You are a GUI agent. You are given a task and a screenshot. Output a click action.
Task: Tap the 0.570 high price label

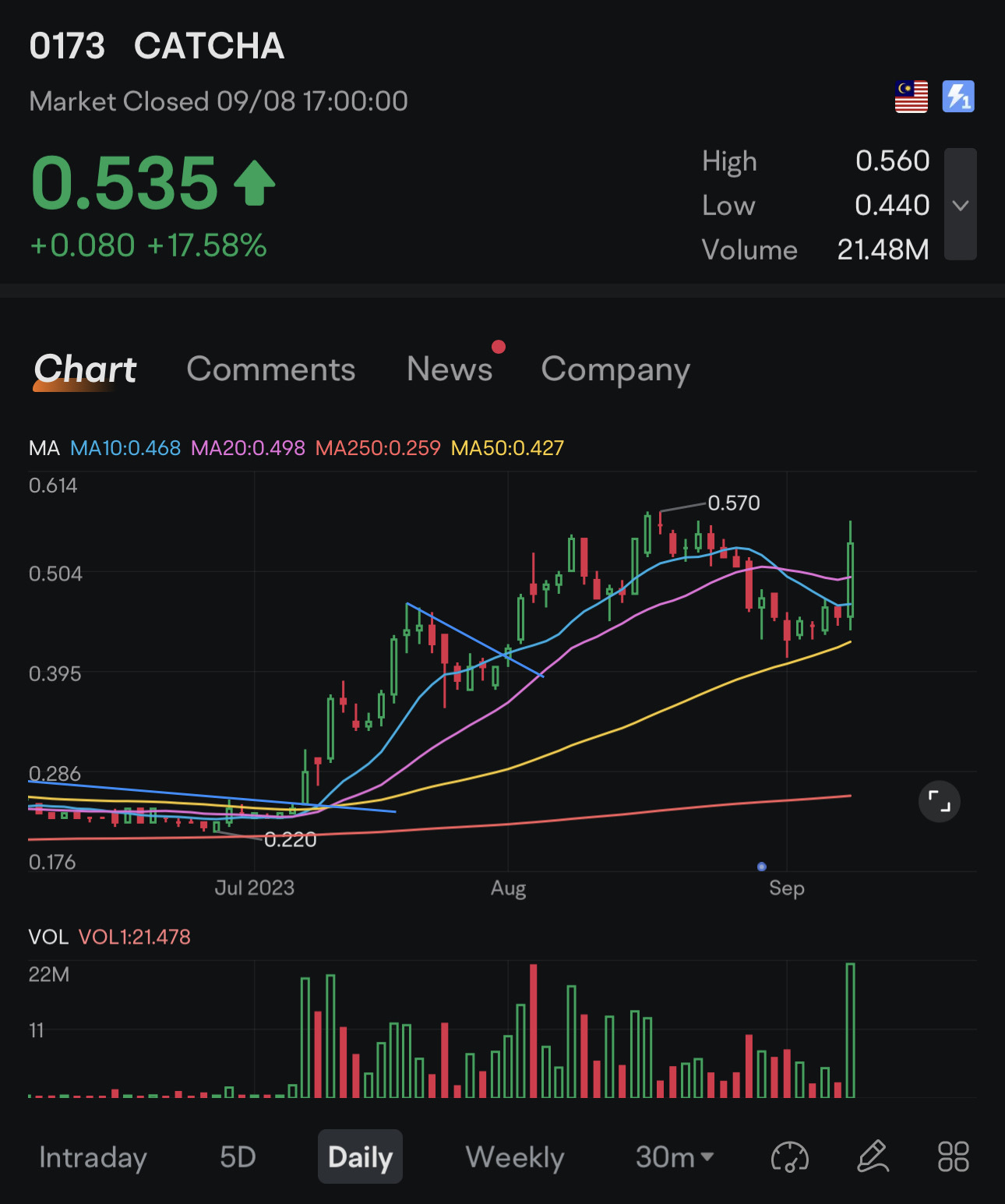(x=734, y=503)
